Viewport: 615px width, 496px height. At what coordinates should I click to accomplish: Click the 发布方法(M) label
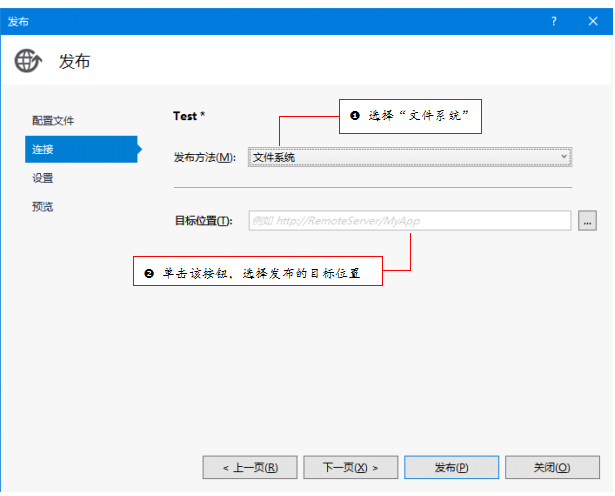[206, 157]
